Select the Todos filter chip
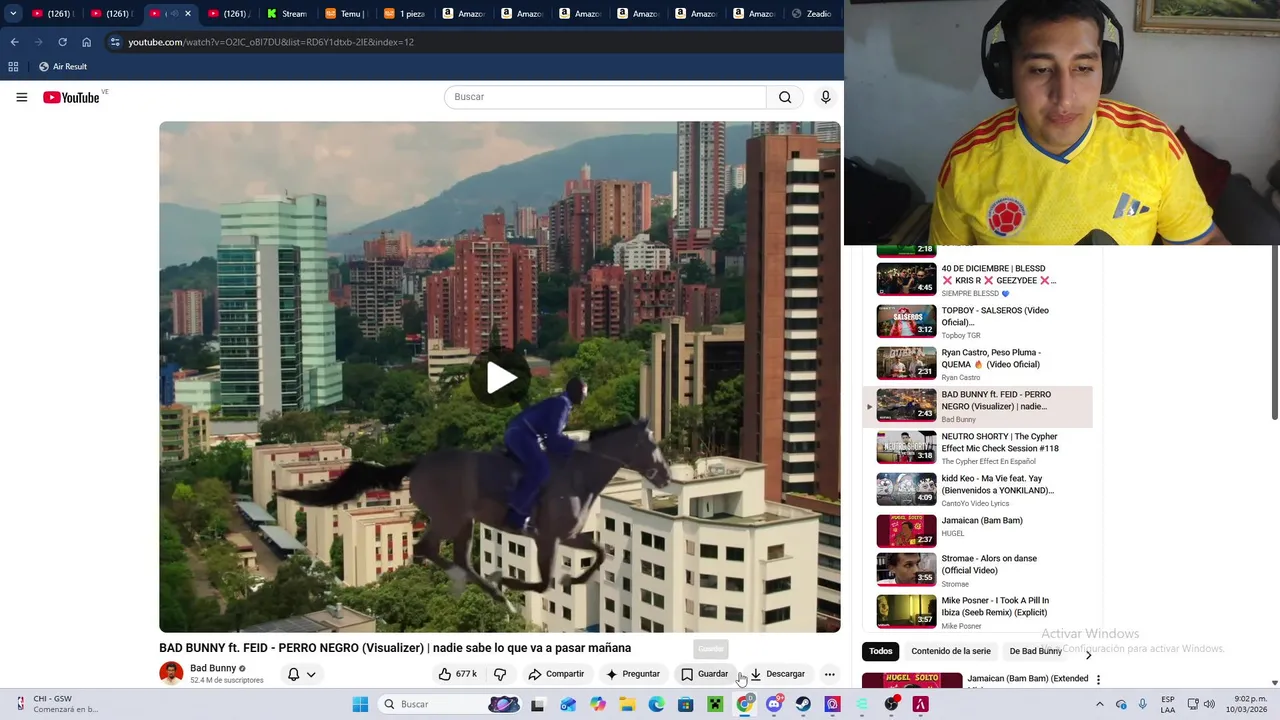This screenshot has height=720, width=1280. point(880,651)
